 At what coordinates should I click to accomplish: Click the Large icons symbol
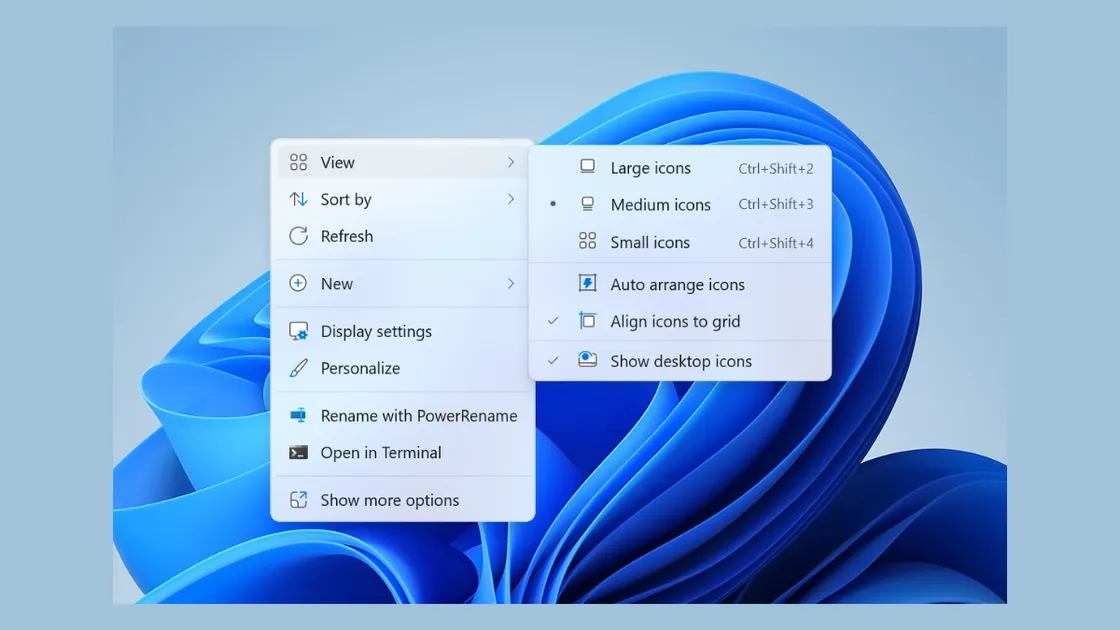coord(589,167)
